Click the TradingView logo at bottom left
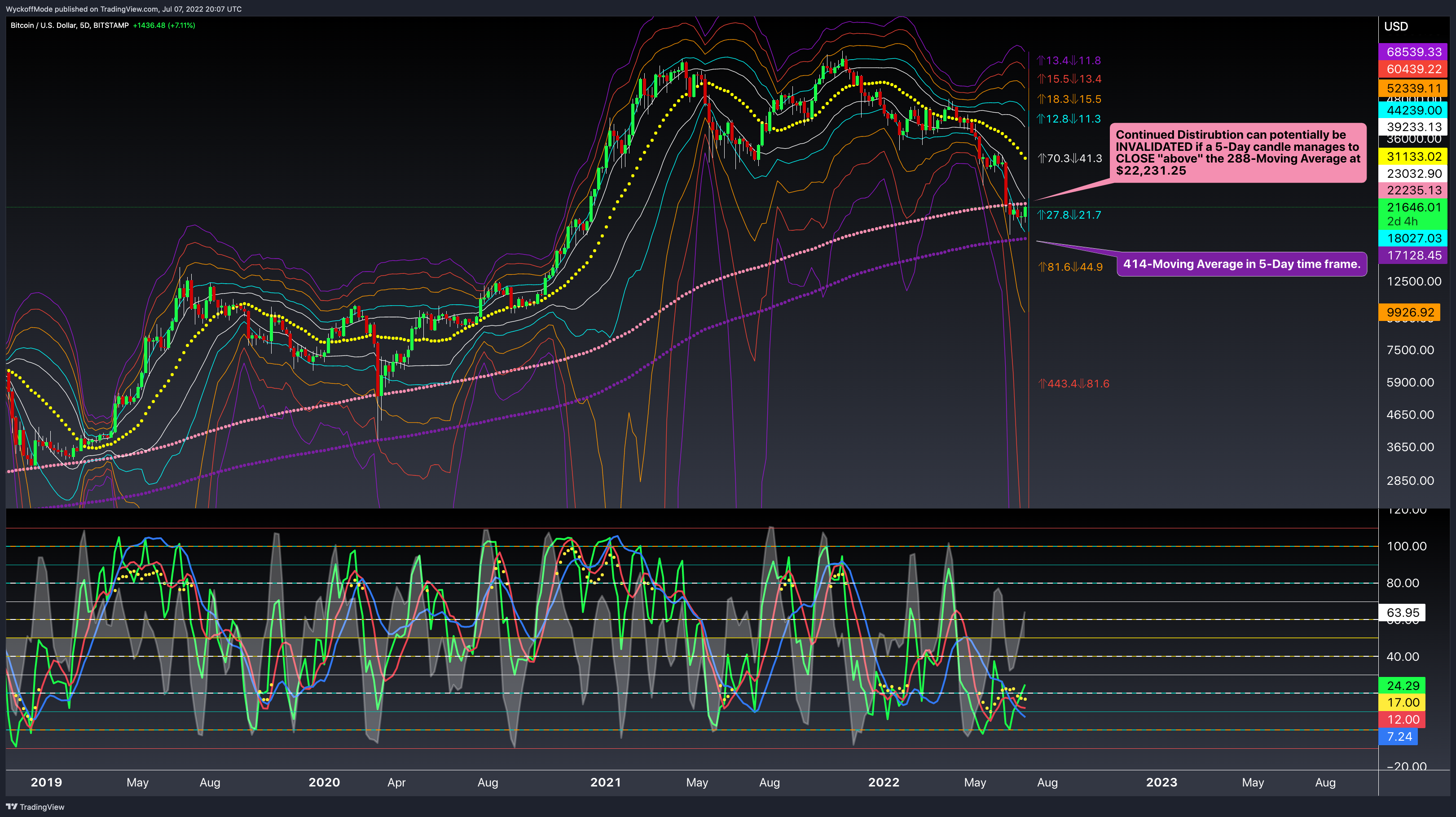The width and height of the screenshot is (1456, 817). pos(35,807)
